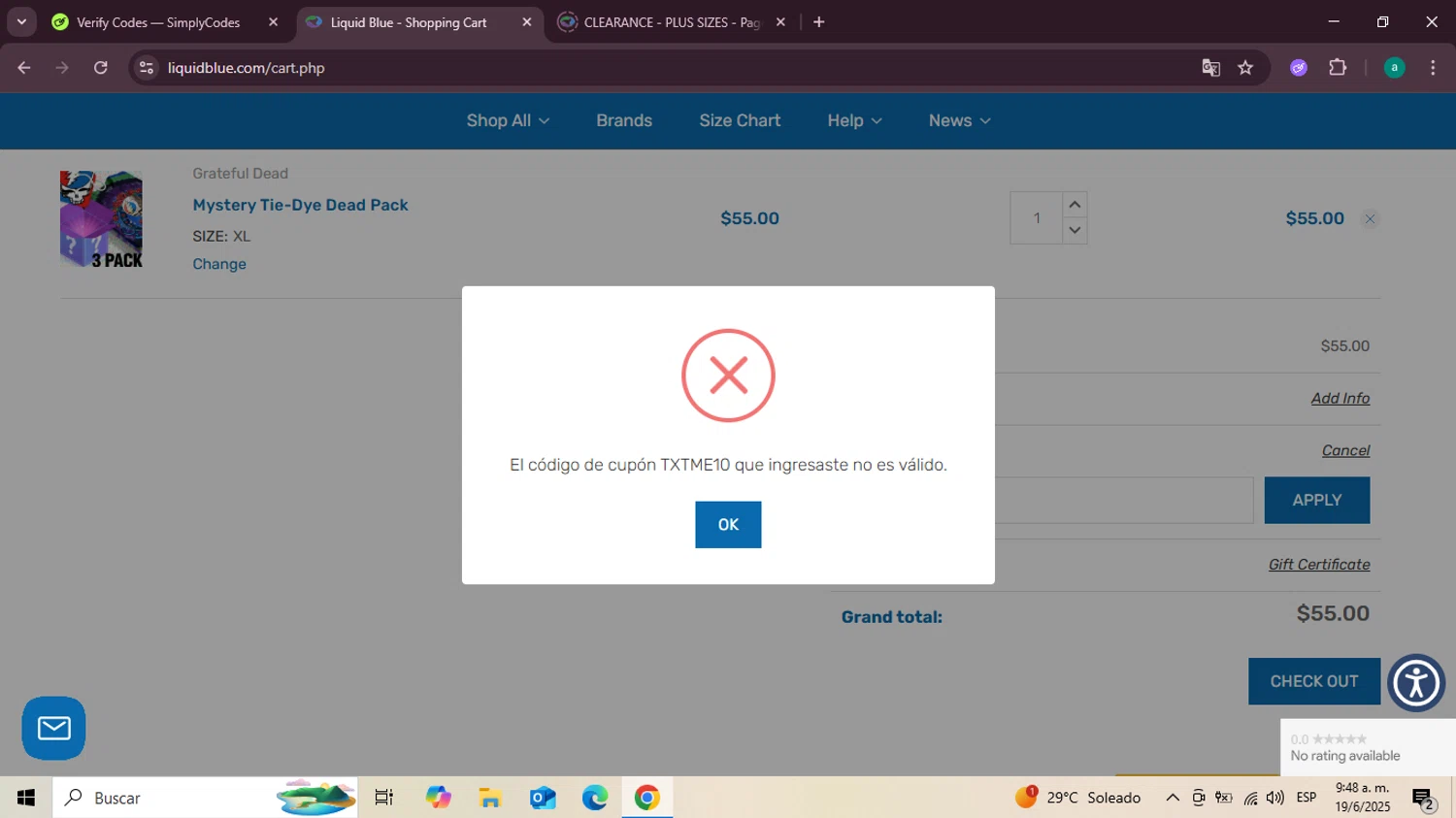Click the coupon code input field
Screen dimensions: 1456x818
[x=1124, y=501]
